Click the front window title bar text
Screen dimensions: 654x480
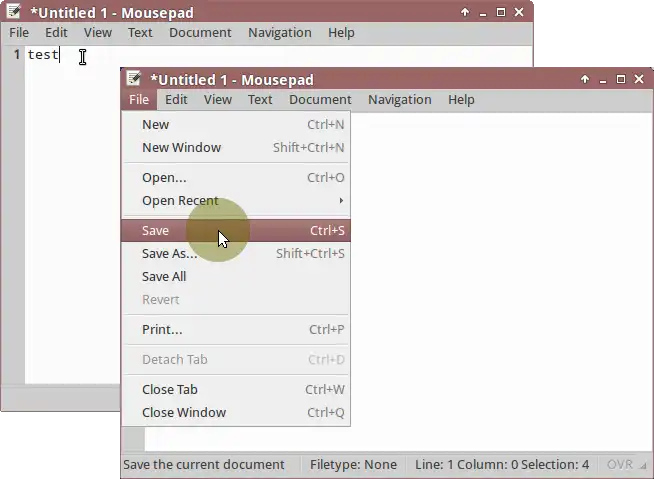[x=231, y=80]
